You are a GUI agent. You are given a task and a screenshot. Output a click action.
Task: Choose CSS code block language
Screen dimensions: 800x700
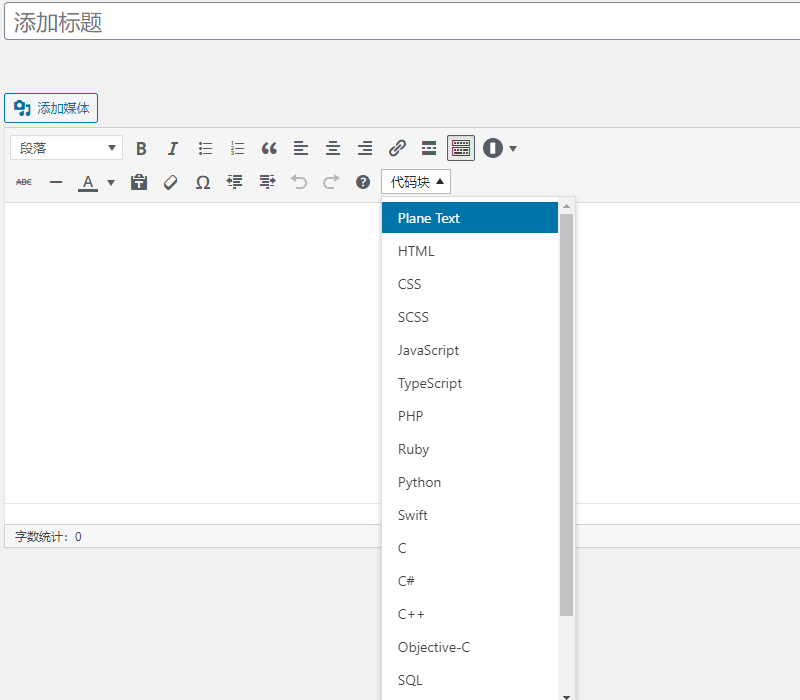pos(470,284)
